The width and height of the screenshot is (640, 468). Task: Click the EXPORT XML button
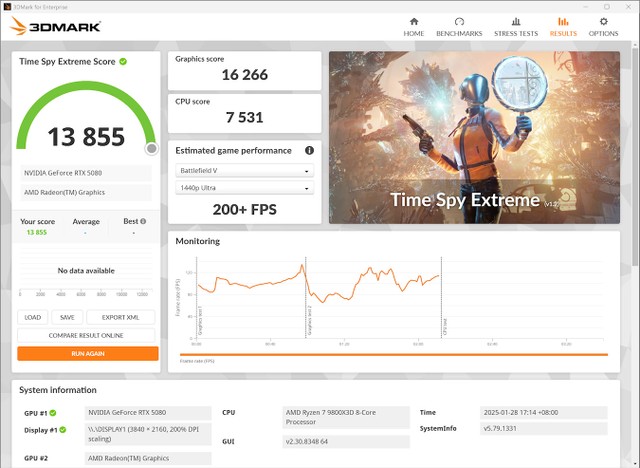120,317
